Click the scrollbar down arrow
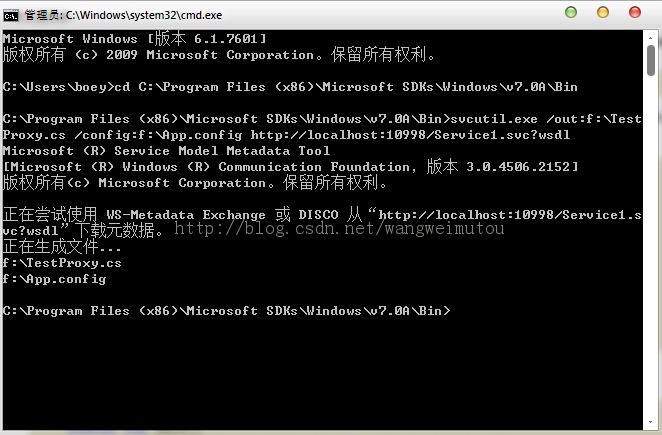The height and width of the screenshot is (435, 662). coord(651,422)
